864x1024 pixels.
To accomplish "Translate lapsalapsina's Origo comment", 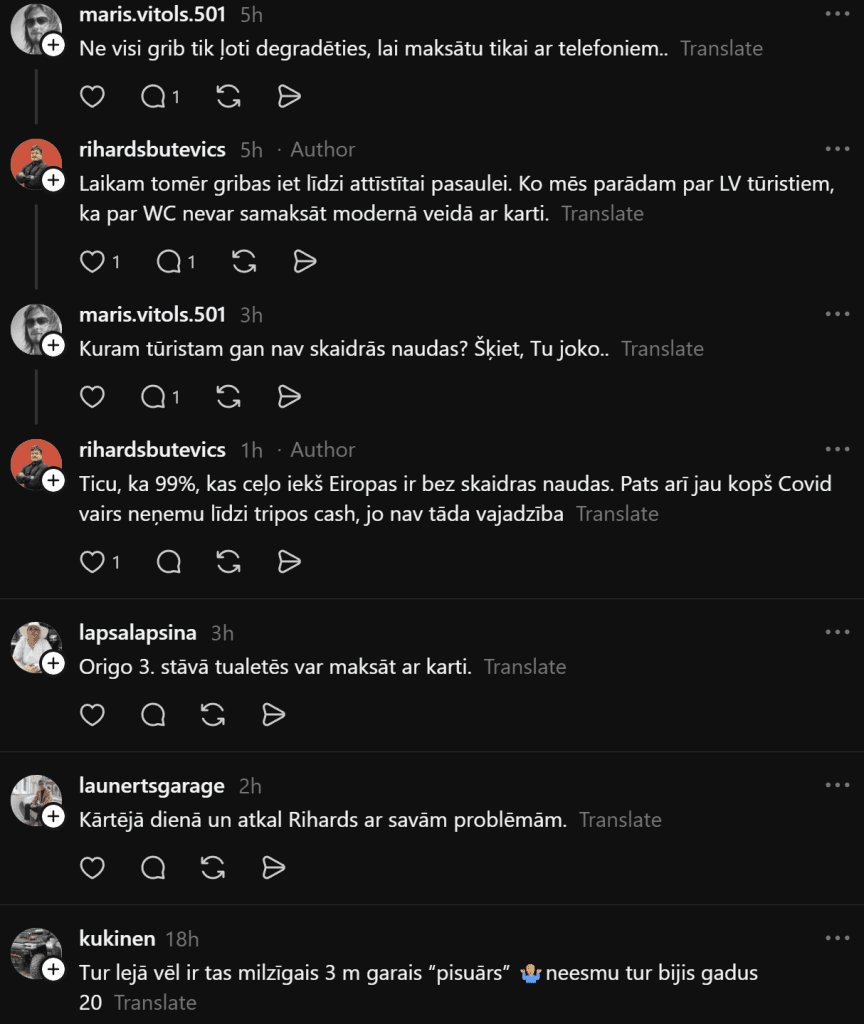I will tap(525, 667).
